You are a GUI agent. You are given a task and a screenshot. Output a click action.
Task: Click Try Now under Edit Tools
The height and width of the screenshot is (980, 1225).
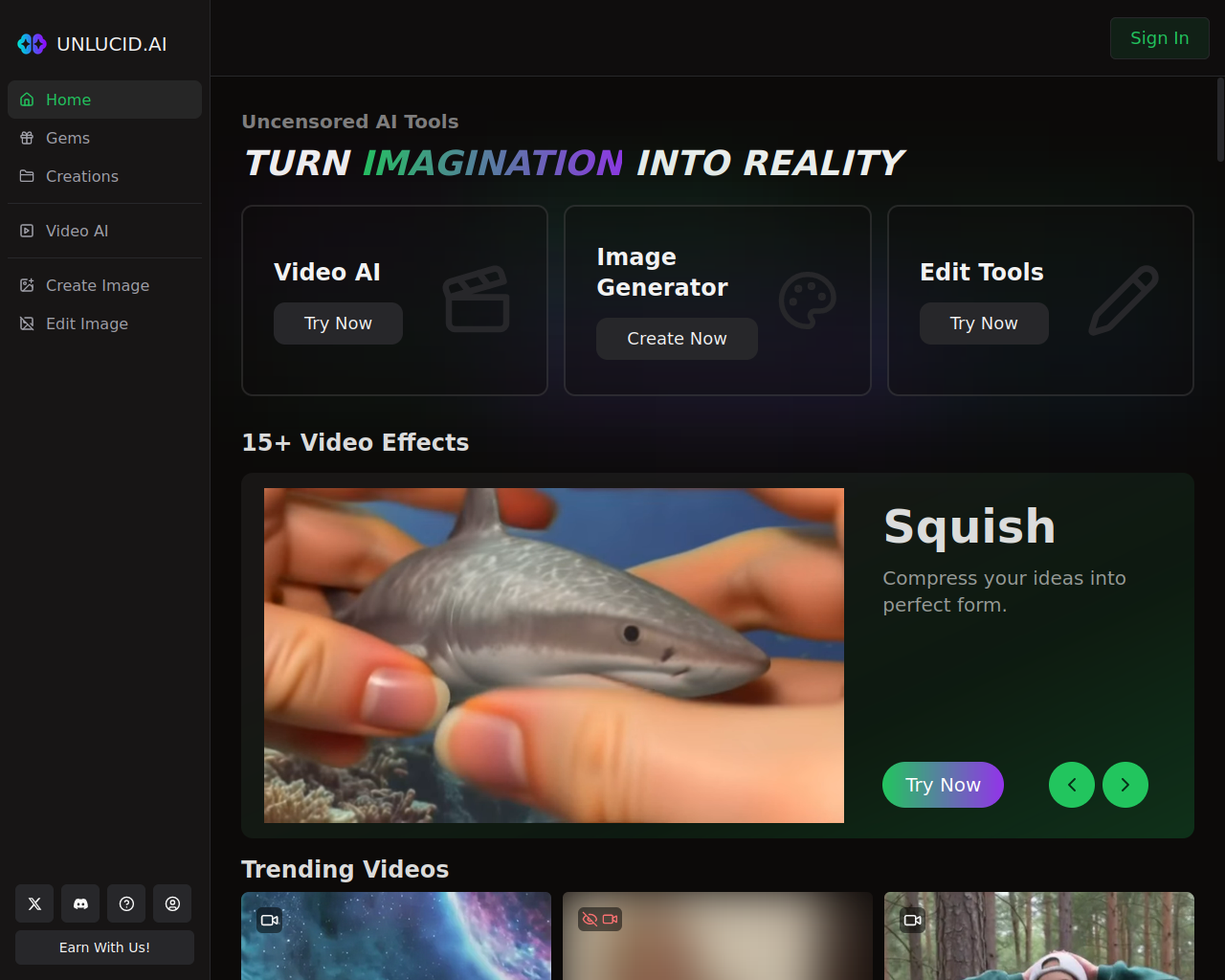pos(984,323)
